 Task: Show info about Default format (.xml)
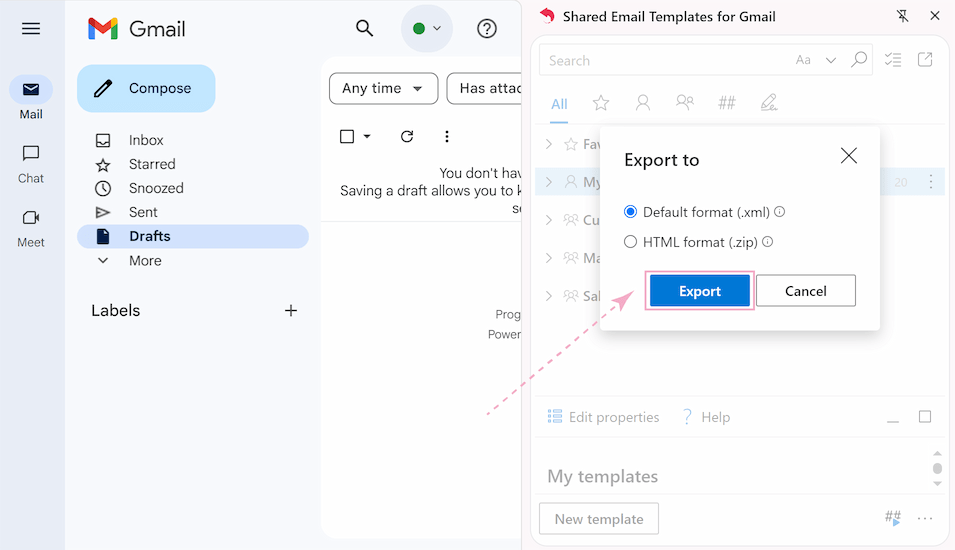tap(780, 211)
